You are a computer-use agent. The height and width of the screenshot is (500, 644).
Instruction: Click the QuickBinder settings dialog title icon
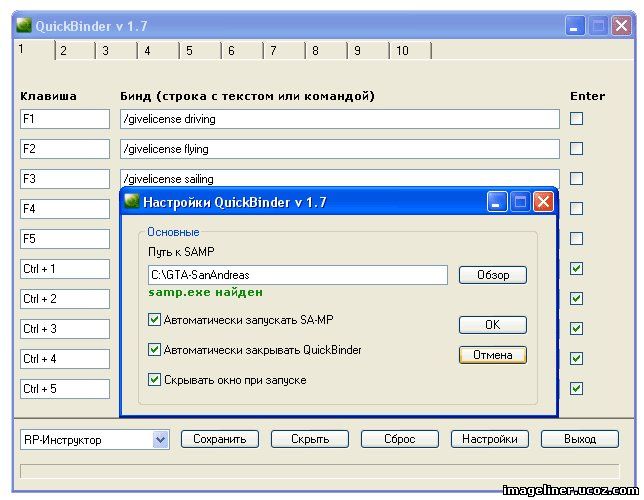[131, 202]
